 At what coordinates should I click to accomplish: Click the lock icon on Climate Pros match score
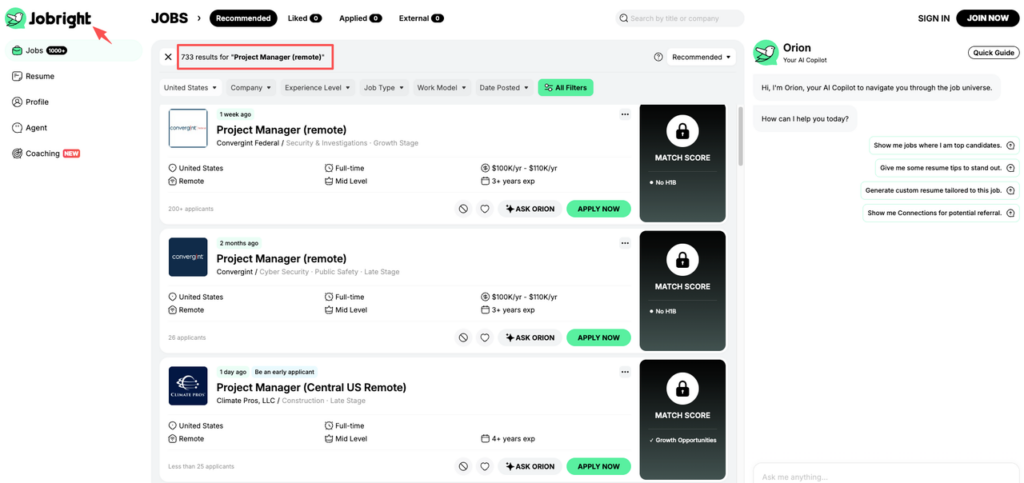(x=682, y=390)
